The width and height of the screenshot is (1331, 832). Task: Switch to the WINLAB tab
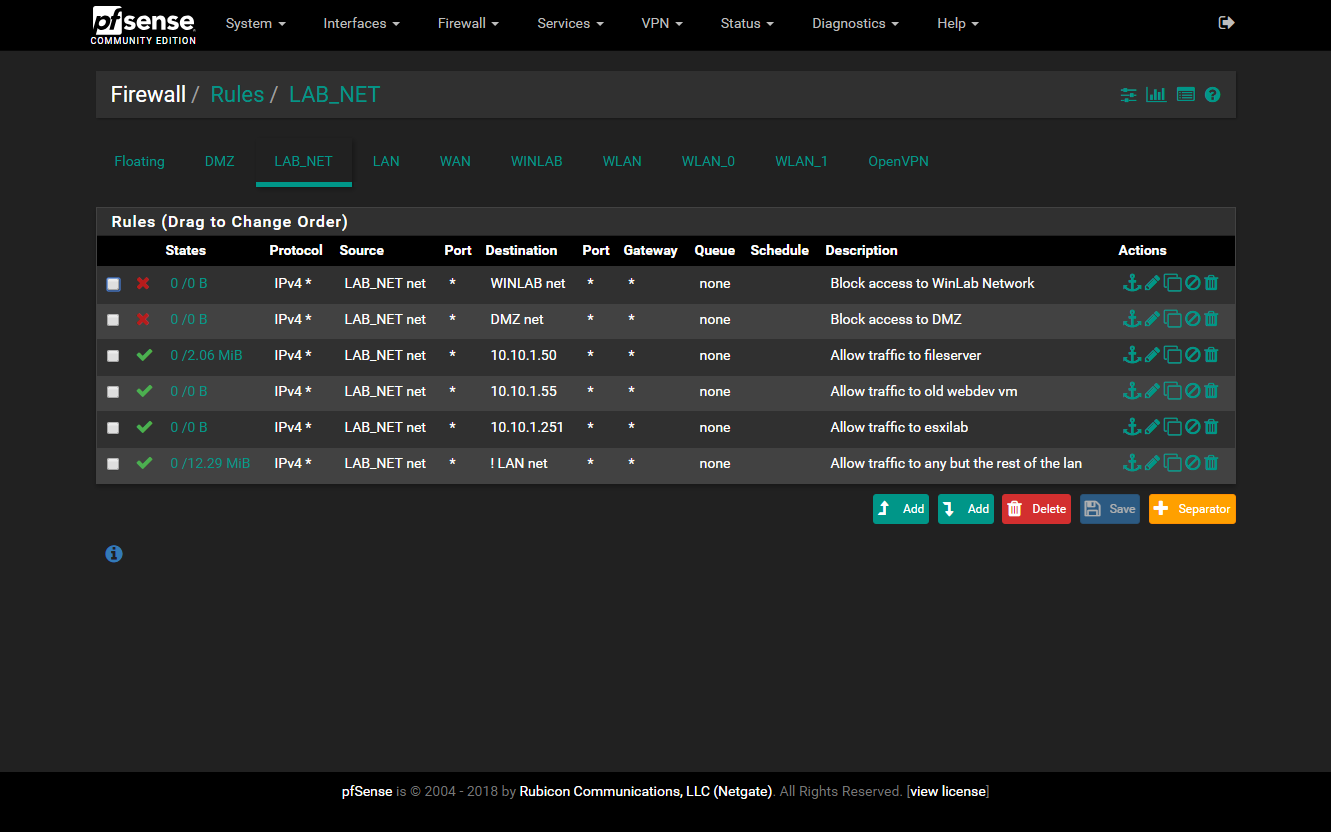point(536,161)
